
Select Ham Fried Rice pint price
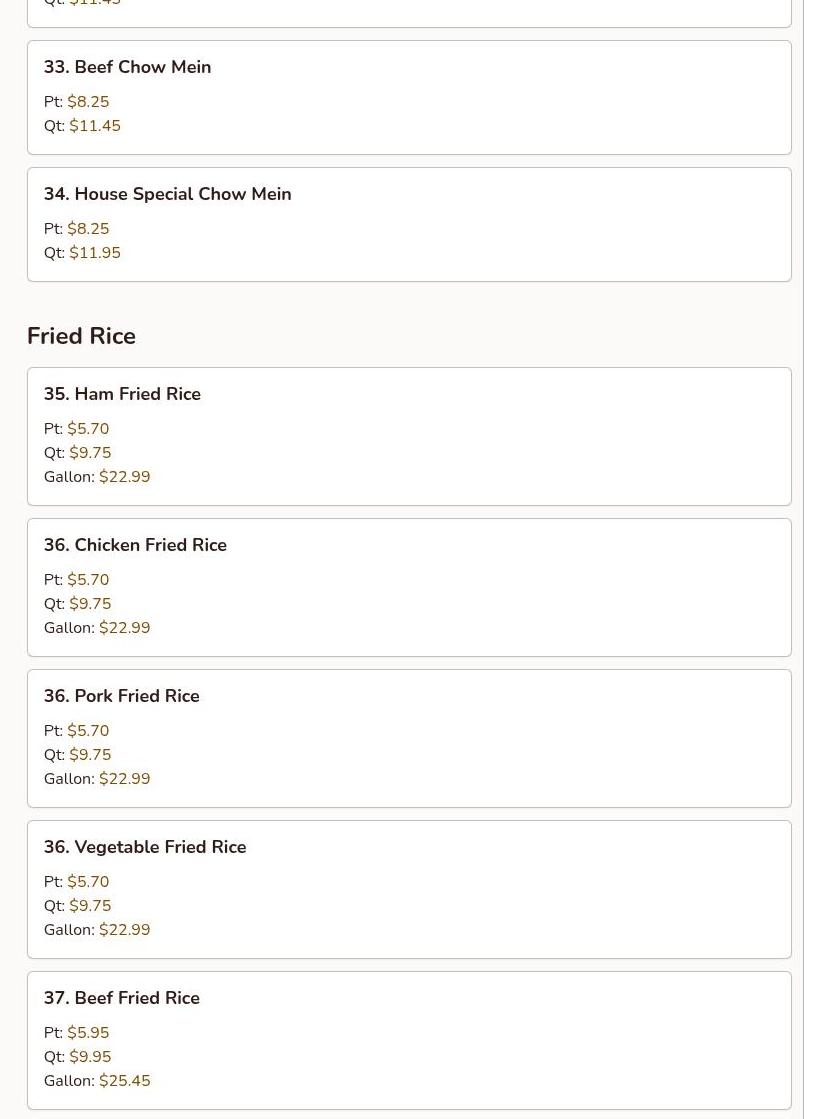tap(88, 429)
